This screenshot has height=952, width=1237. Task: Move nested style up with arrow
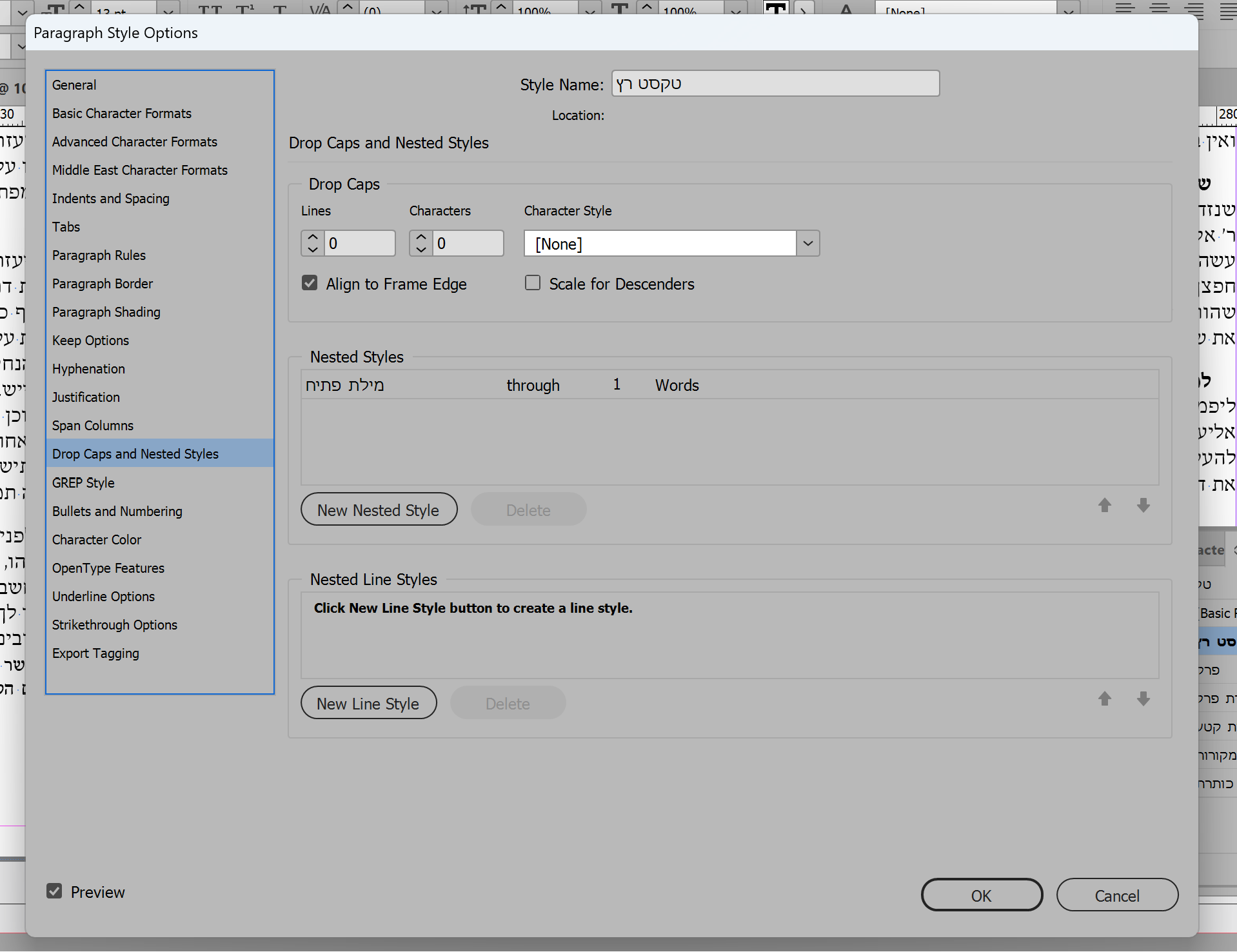point(1105,506)
